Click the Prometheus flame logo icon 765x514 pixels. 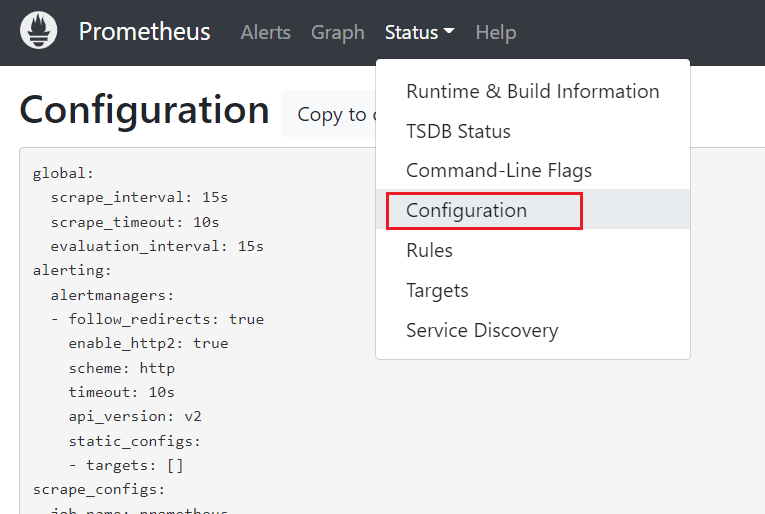[39, 32]
